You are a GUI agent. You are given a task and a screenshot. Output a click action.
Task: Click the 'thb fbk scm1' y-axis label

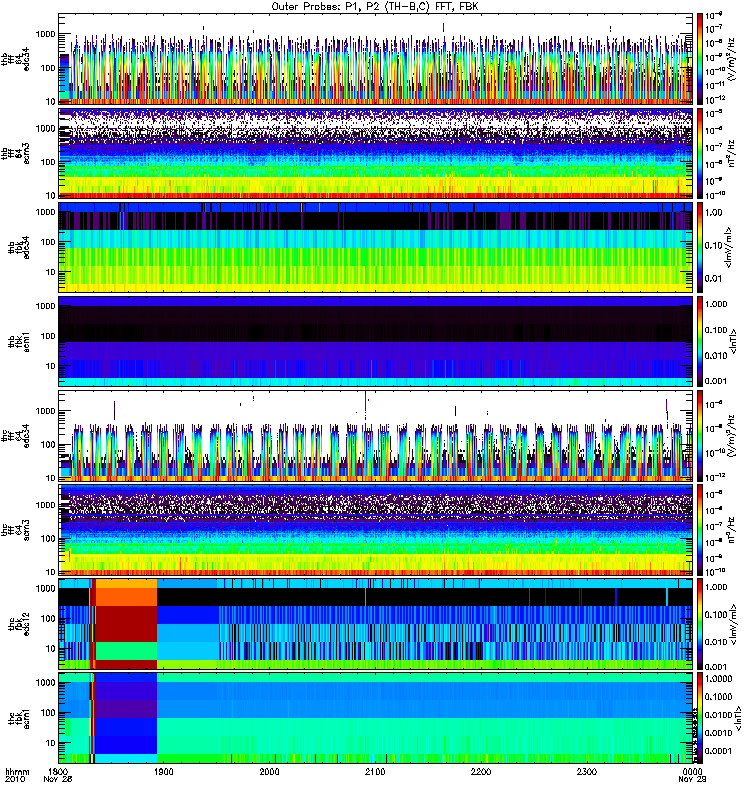[17, 341]
